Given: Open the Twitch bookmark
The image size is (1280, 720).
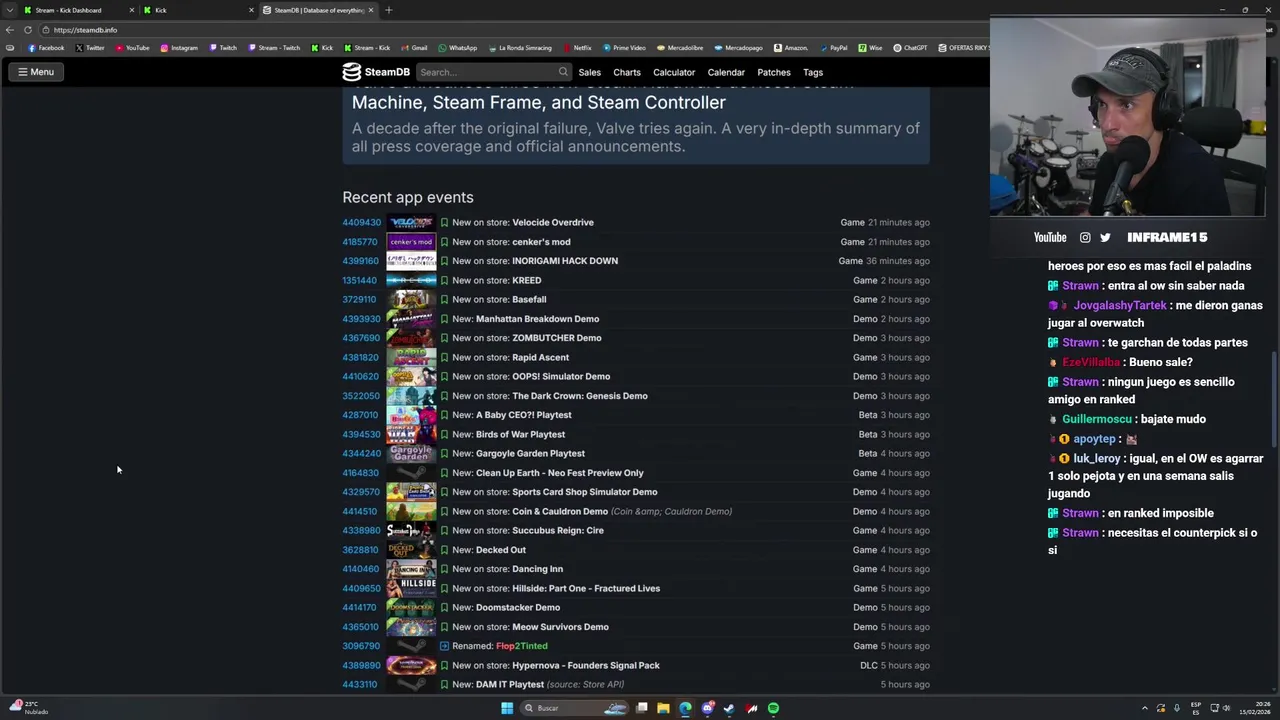Looking at the screenshot, I should pos(223,48).
